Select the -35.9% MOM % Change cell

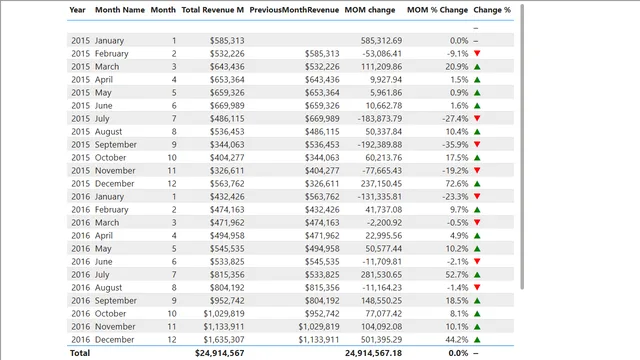click(x=455, y=144)
